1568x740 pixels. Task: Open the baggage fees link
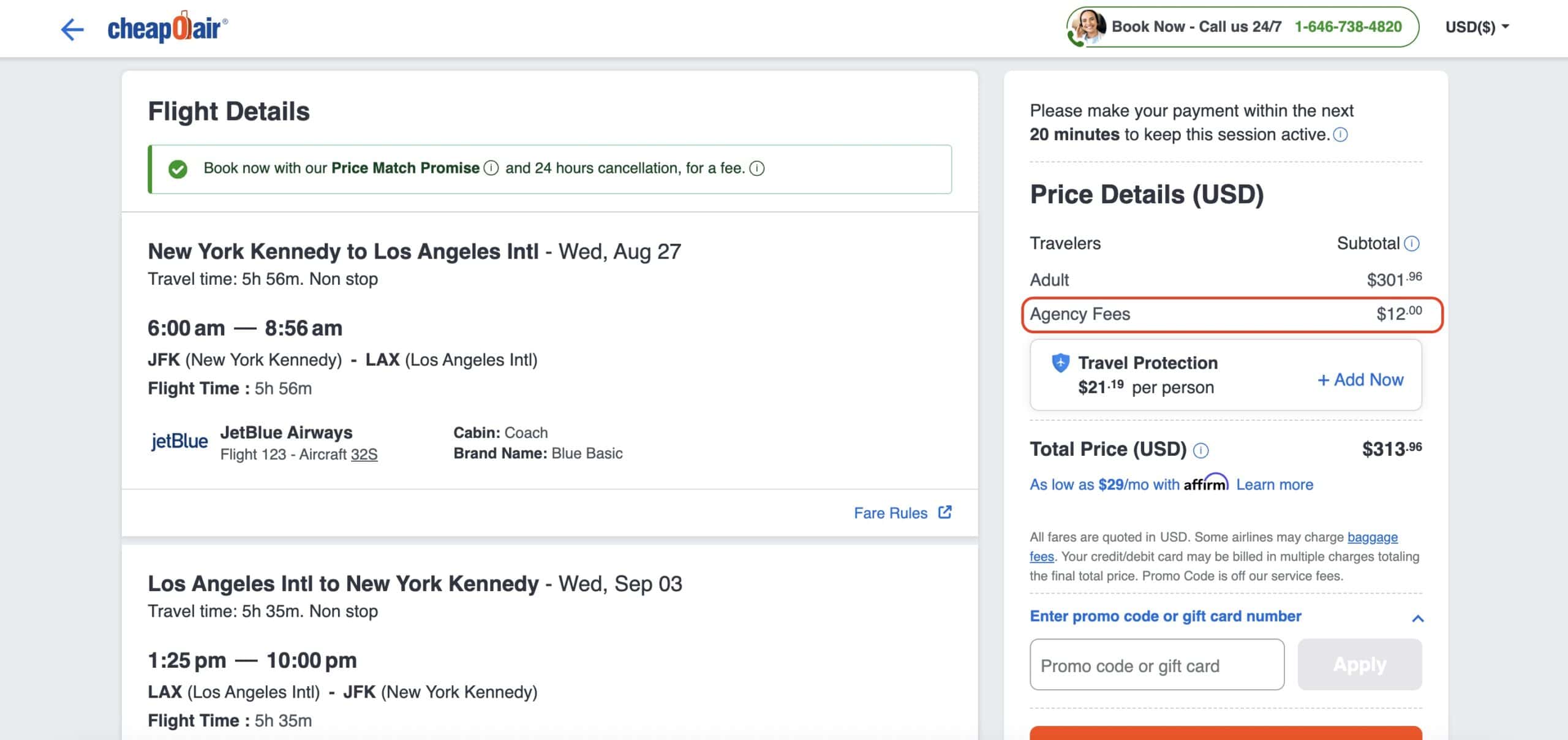(x=1372, y=537)
